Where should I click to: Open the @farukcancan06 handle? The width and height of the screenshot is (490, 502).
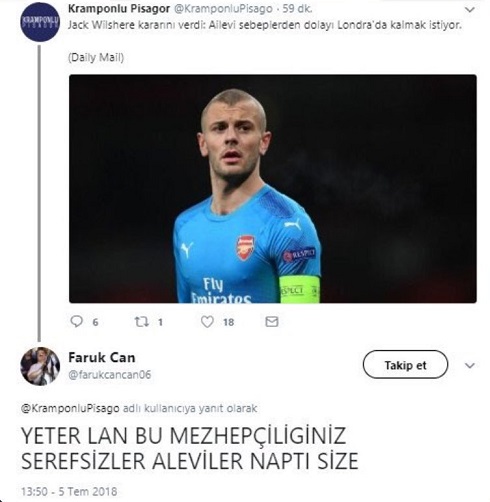point(110,375)
